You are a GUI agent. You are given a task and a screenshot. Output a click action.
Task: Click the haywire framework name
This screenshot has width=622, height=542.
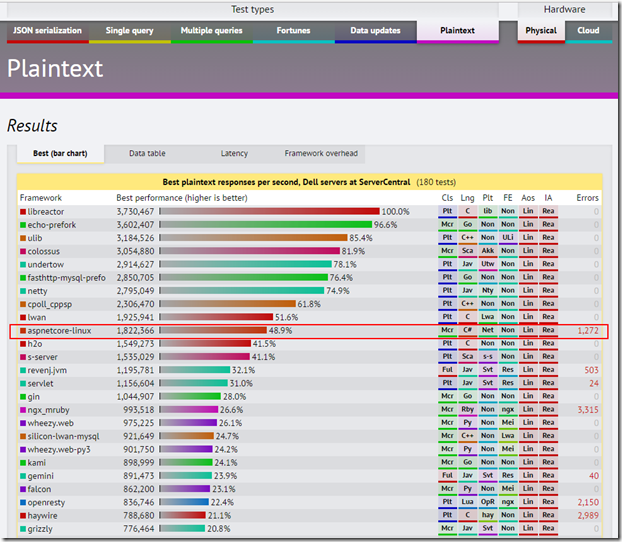click(42, 516)
